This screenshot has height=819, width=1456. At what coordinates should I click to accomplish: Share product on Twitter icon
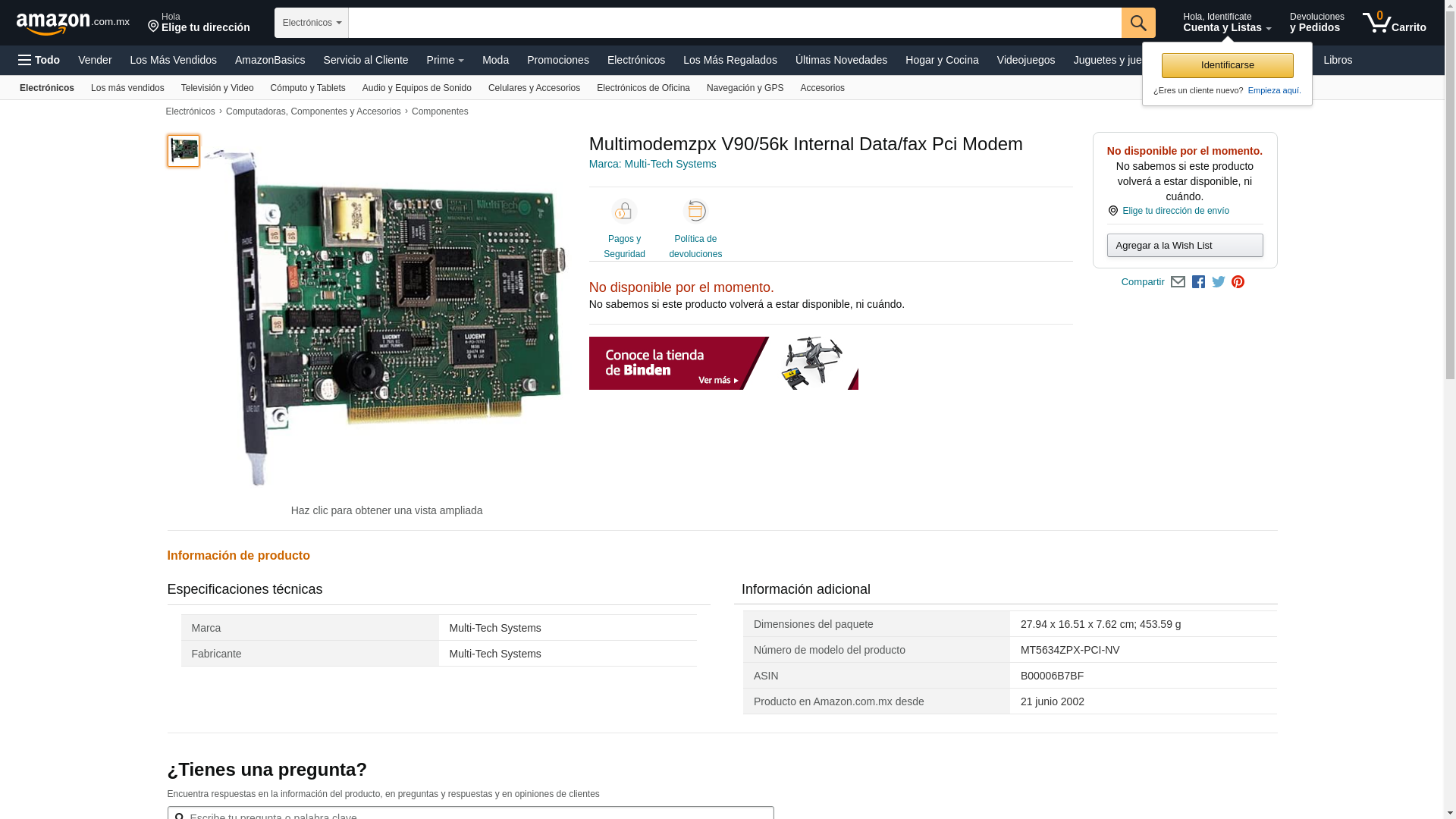1219,282
